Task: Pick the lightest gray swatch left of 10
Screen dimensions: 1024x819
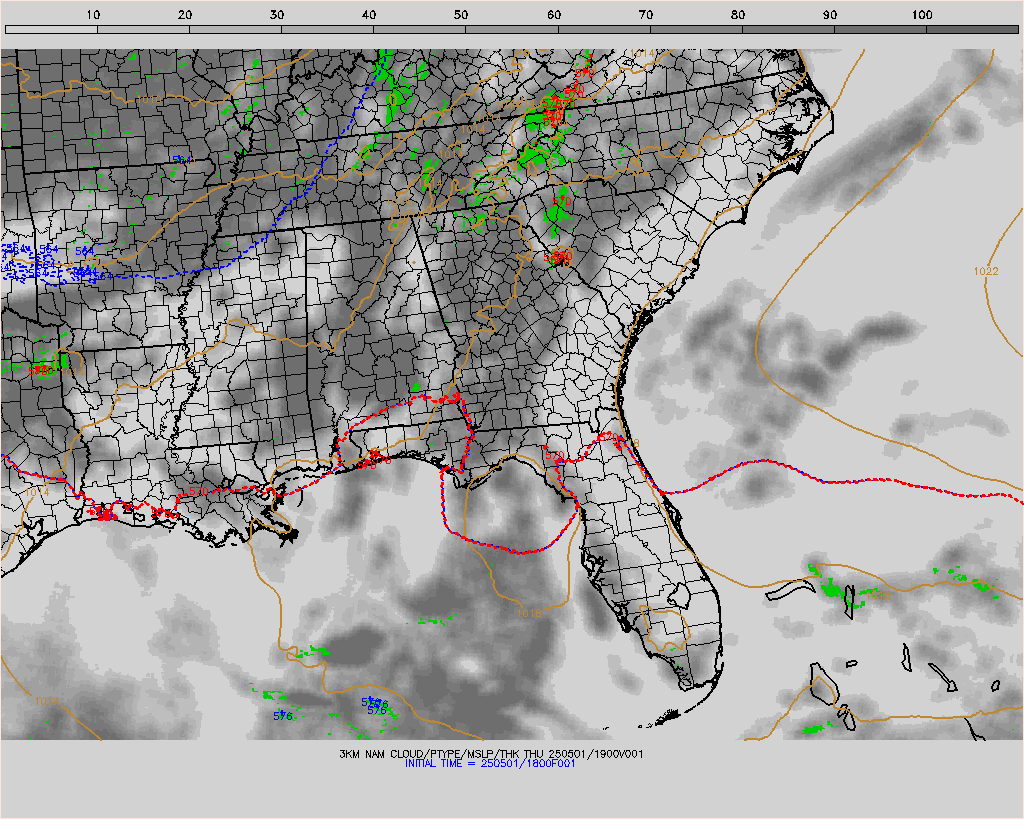Action: 51,29
